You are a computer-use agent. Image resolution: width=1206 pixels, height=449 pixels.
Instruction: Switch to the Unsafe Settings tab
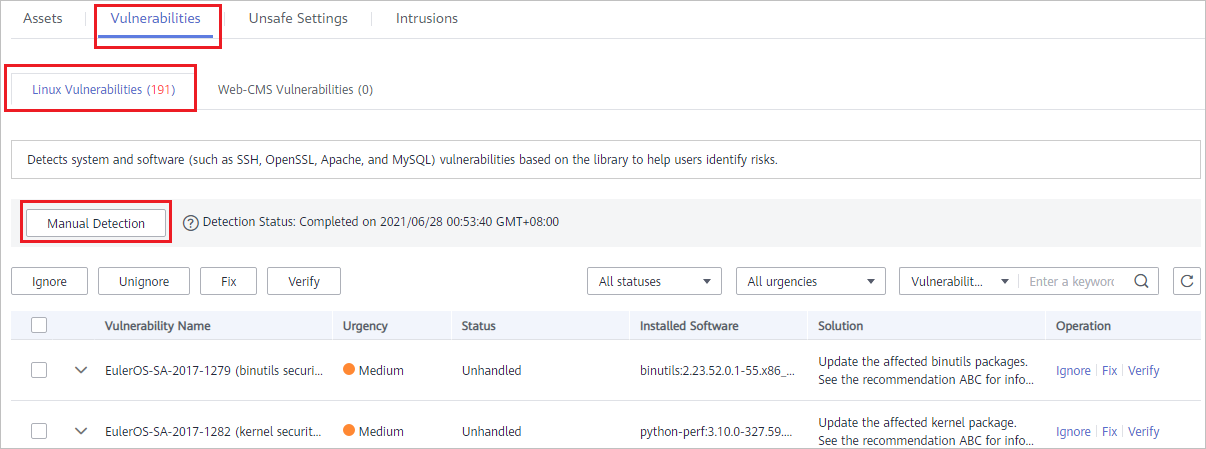(x=298, y=18)
